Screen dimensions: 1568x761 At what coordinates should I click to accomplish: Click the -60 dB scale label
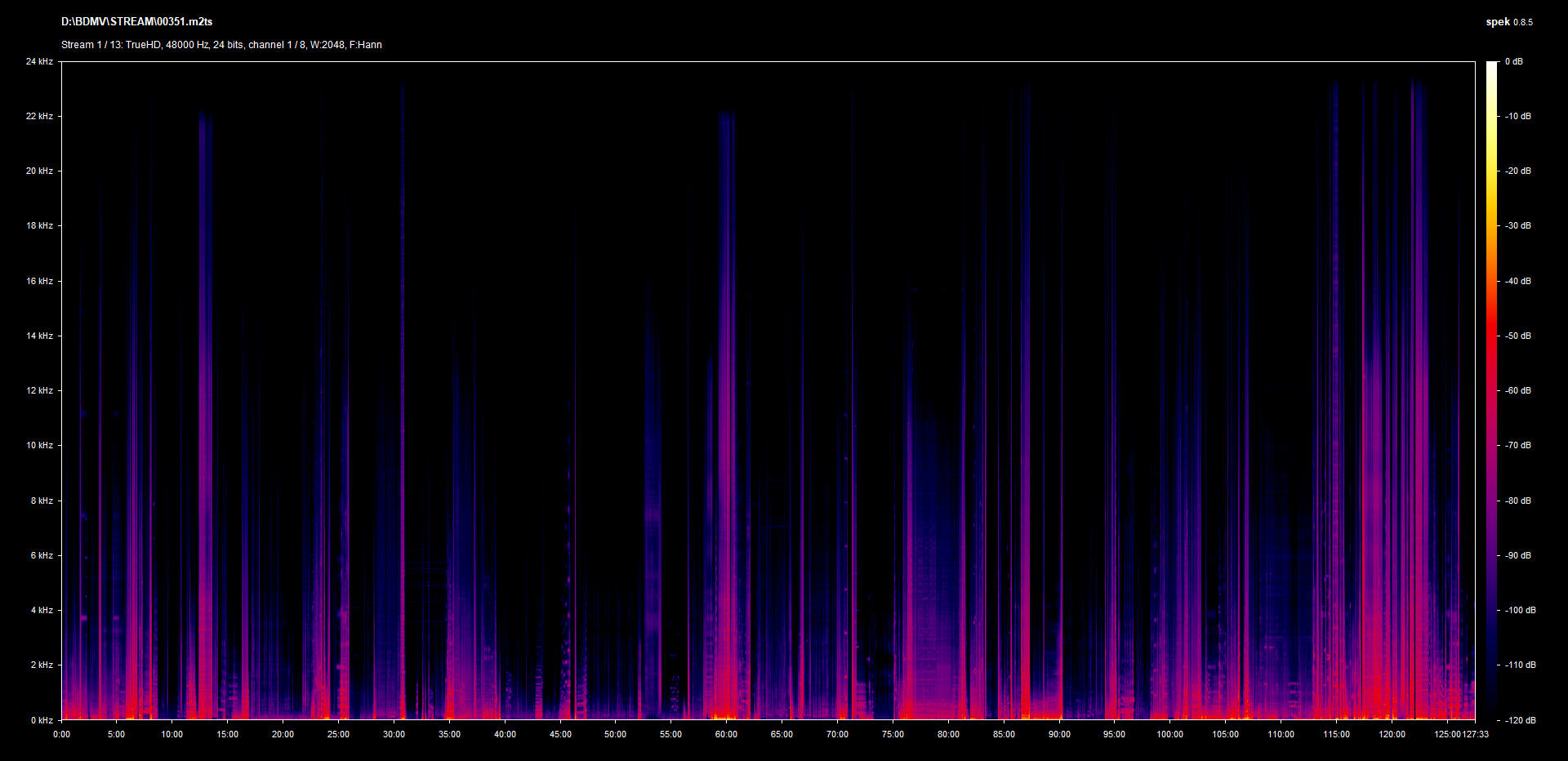(x=1517, y=390)
